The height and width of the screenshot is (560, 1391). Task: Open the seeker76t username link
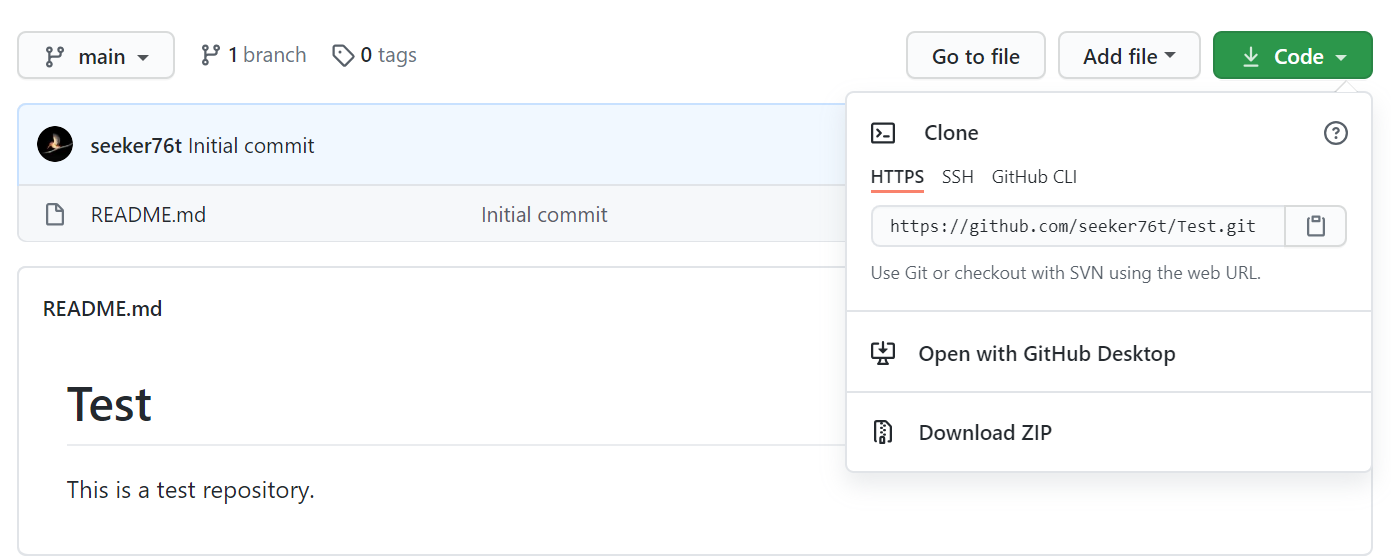(x=136, y=146)
